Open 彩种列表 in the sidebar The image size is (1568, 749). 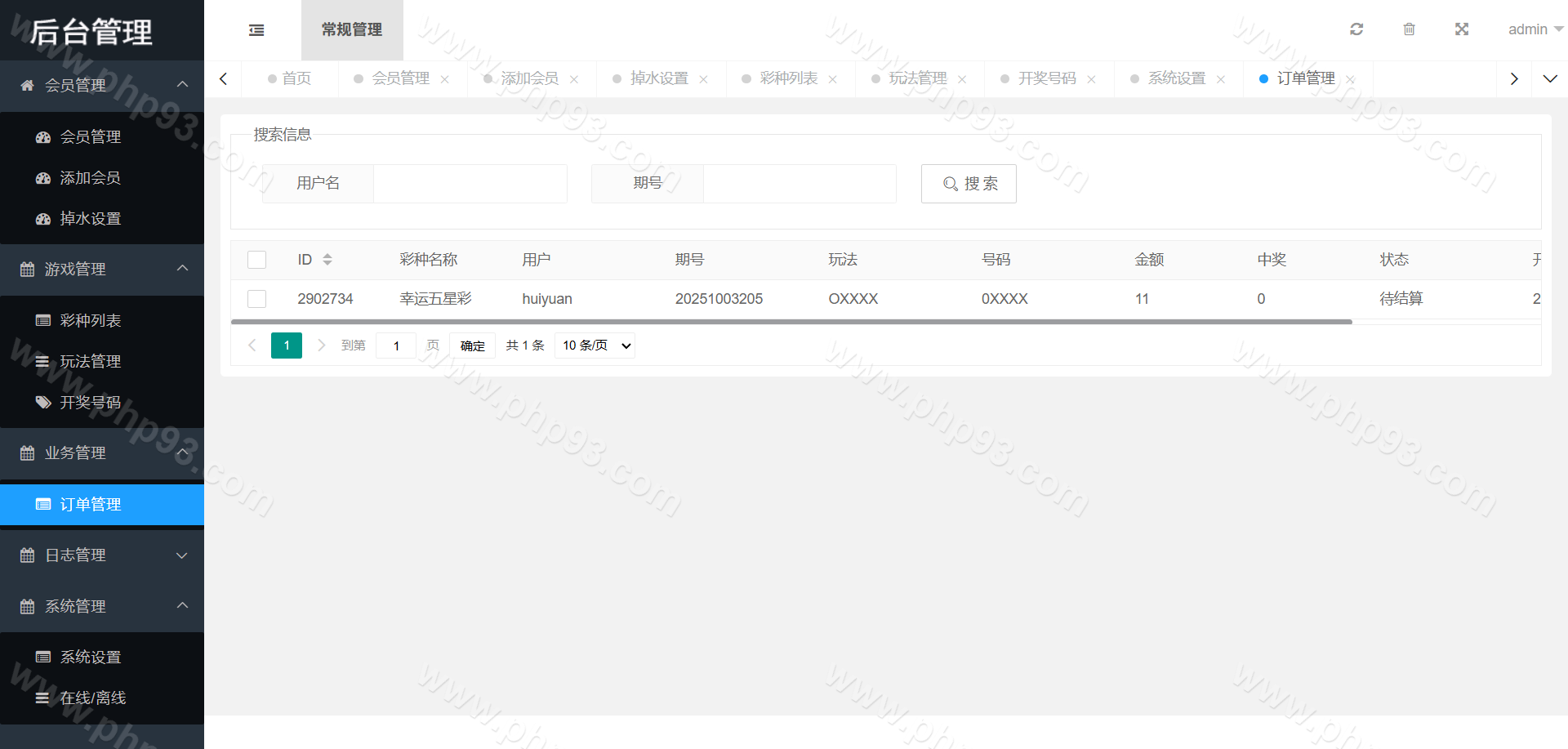click(x=90, y=320)
